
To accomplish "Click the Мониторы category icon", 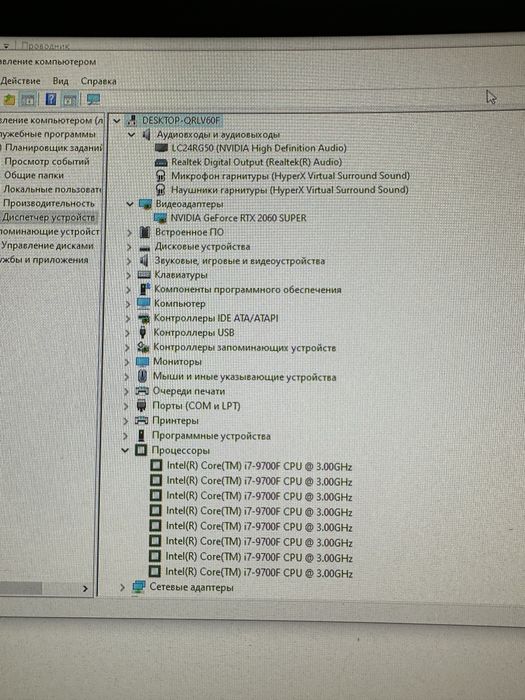I will tap(142, 362).
